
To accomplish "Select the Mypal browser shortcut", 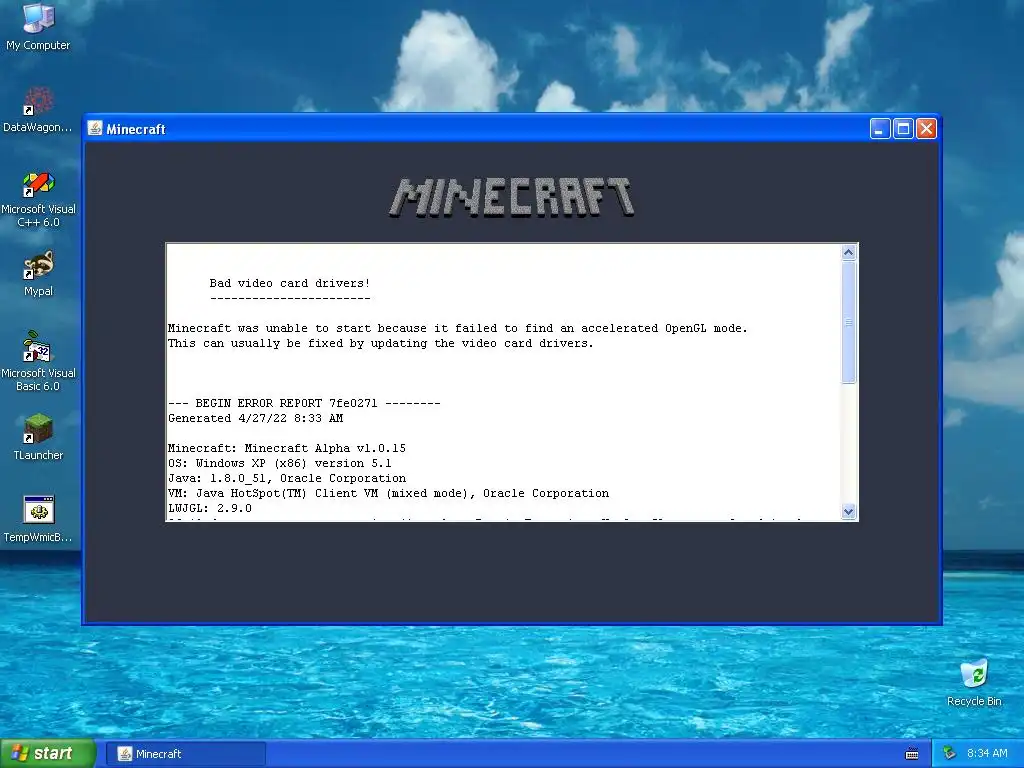I will pos(38,273).
